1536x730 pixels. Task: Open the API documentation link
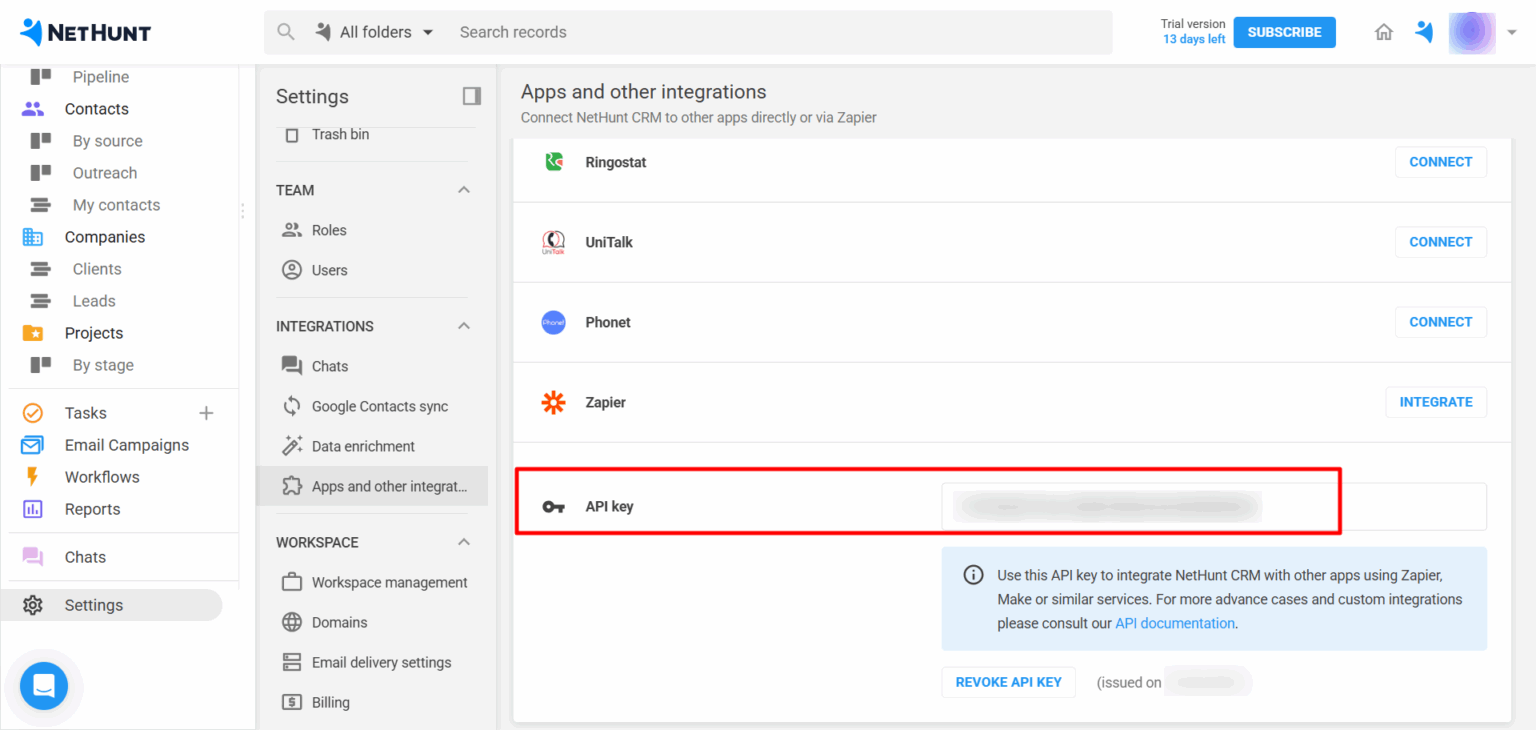click(1175, 623)
